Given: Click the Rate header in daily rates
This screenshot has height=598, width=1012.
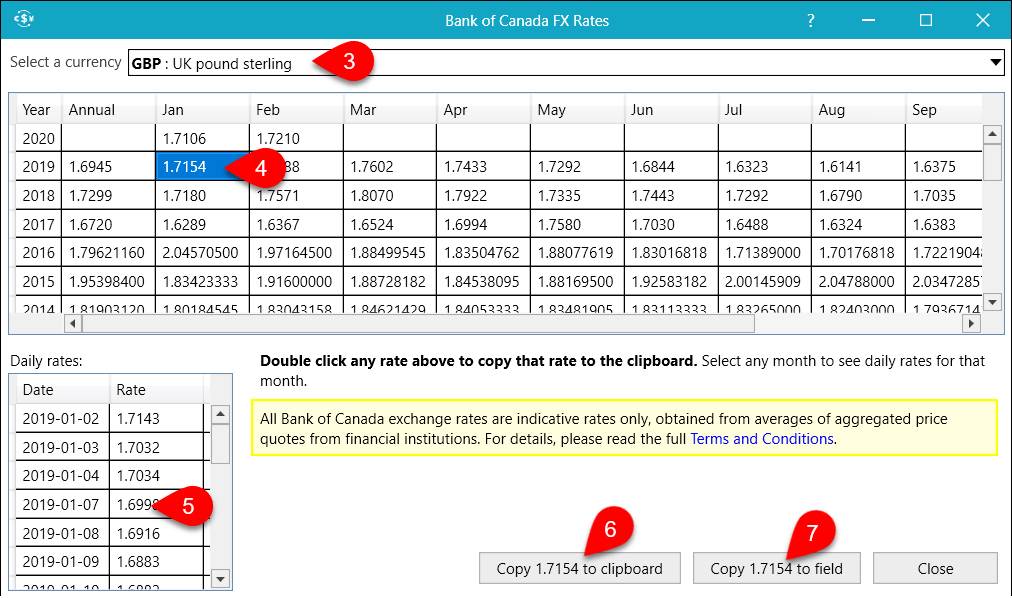Looking at the screenshot, I should (x=157, y=390).
